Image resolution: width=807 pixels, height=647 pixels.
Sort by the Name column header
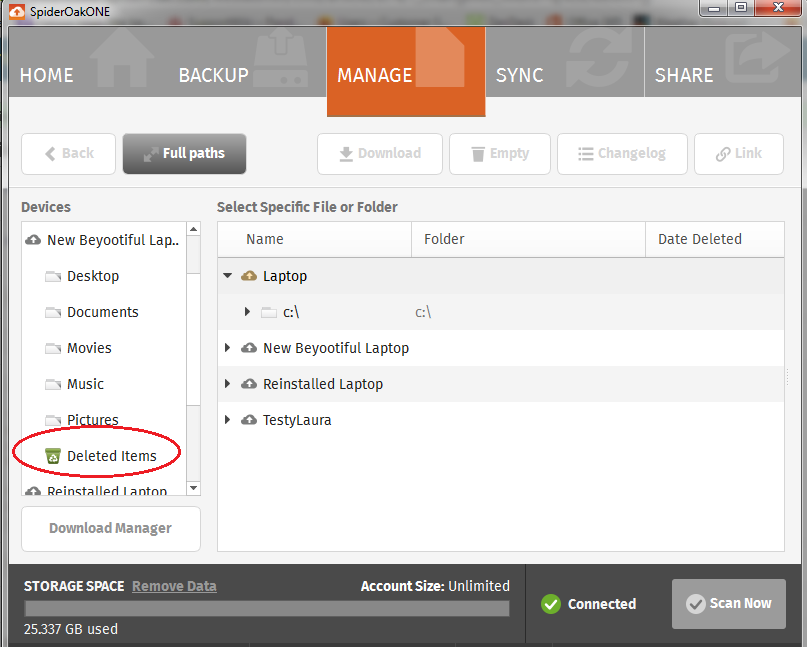314,239
